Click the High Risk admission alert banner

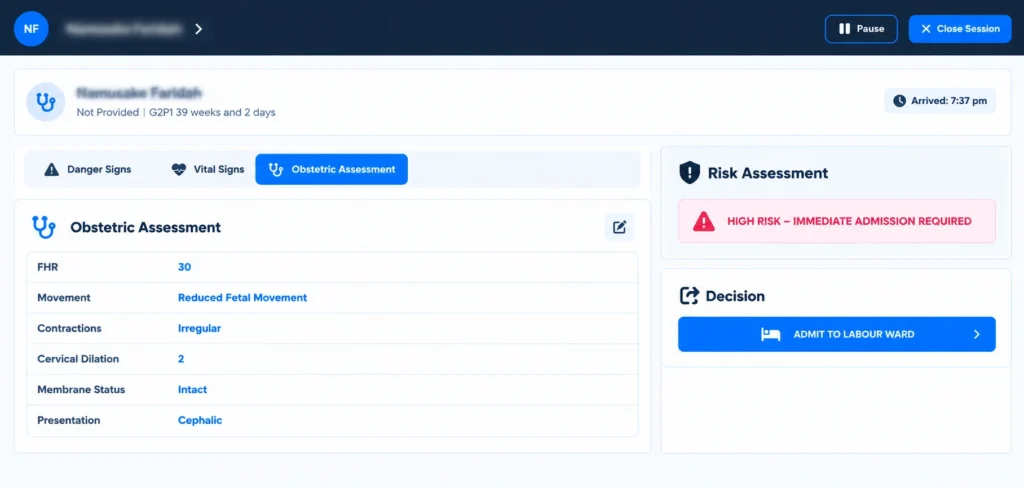(837, 221)
